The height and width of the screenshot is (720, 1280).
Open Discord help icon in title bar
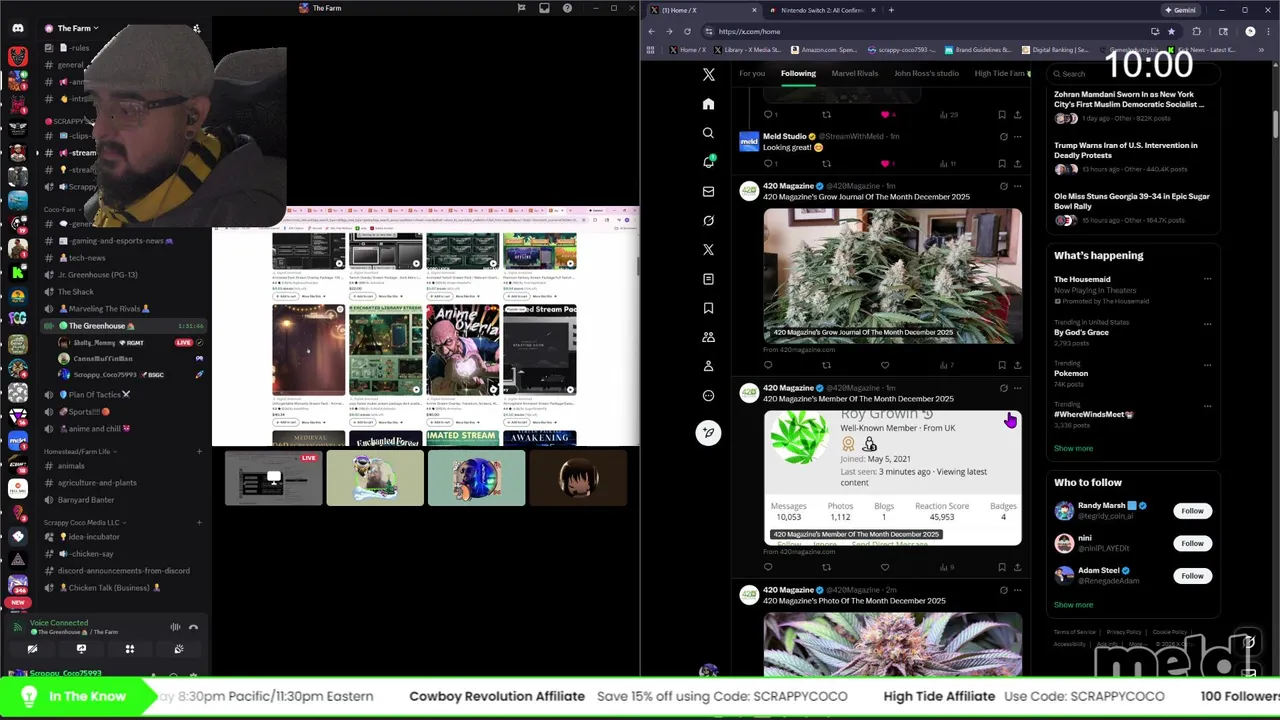tap(568, 8)
